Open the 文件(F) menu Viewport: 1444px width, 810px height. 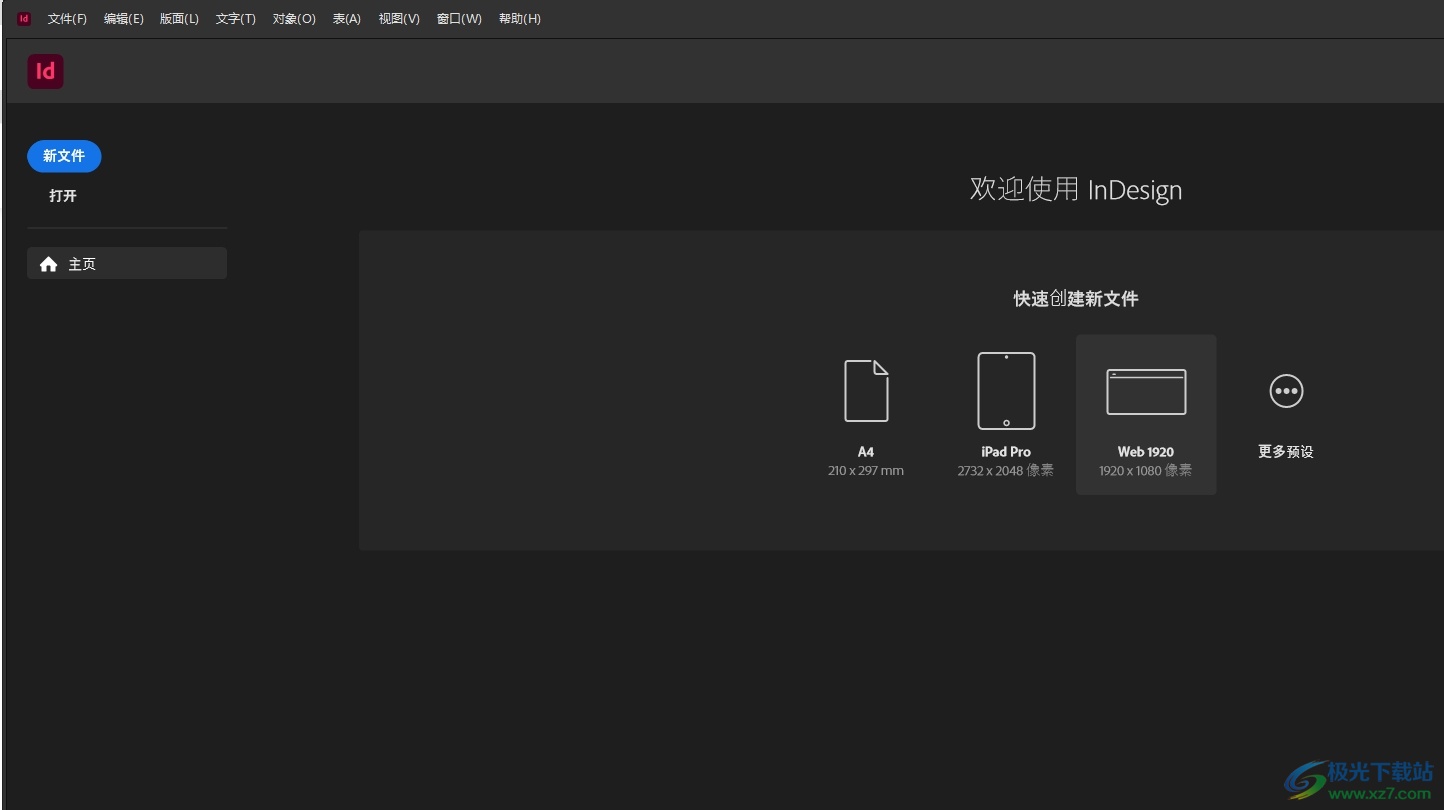tap(67, 19)
